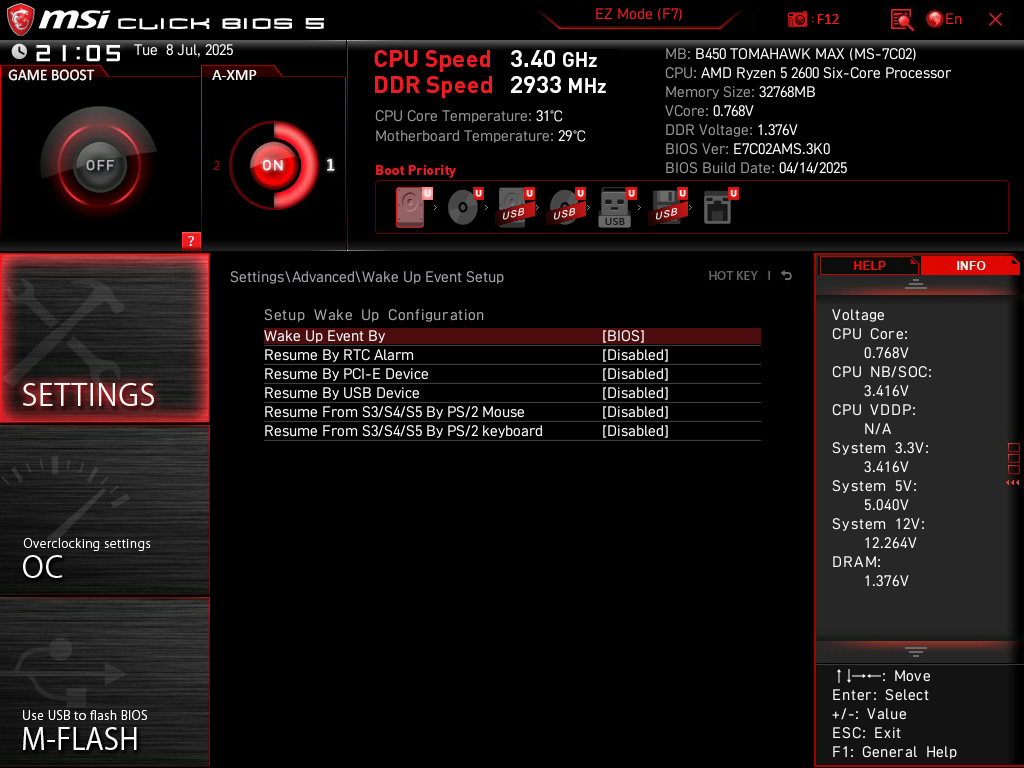The width and height of the screenshot is (1024, 768).
Task: Click the F1: General Help hint
Action: pyautogui.click(x=894, y=752)
